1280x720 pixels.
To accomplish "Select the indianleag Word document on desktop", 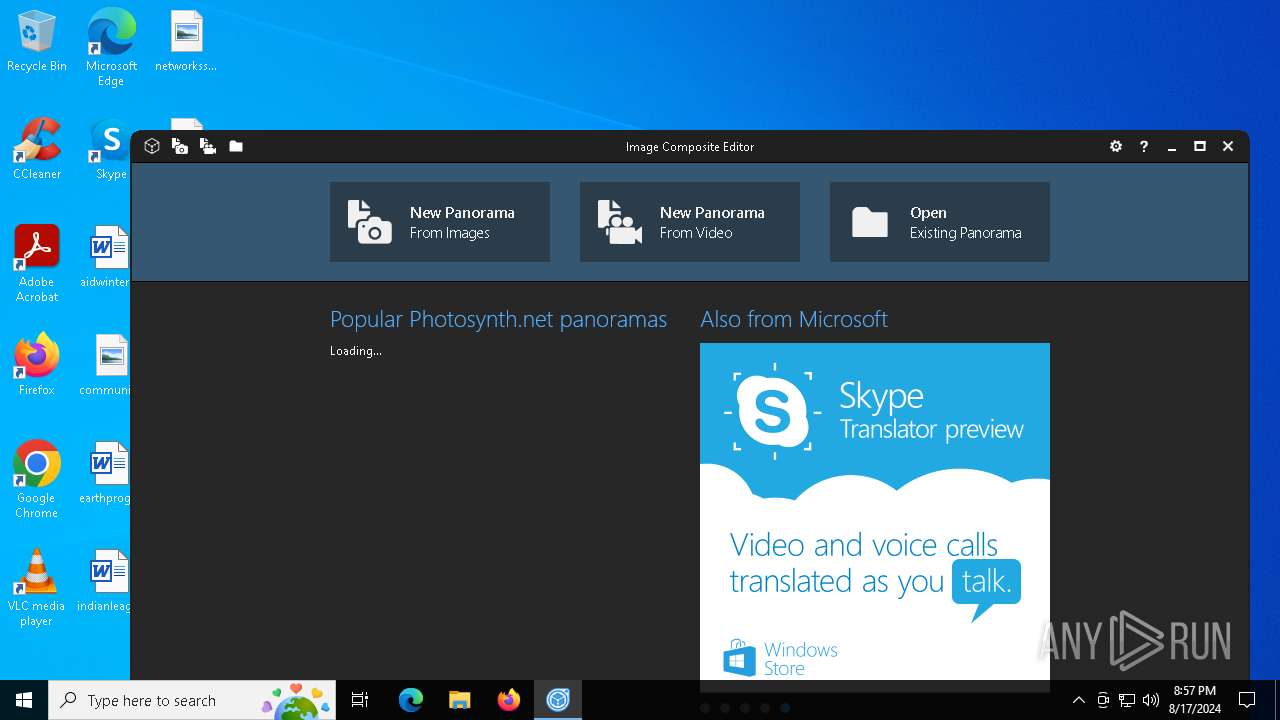I will (x=105, y=581).
